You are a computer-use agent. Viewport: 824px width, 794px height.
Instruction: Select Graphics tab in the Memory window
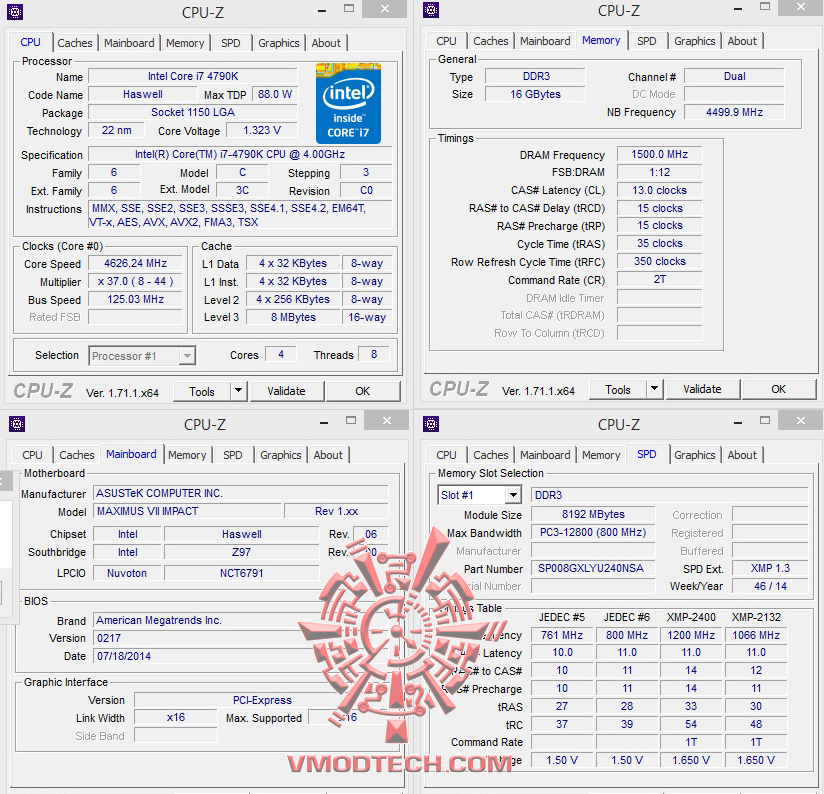tap(695, 41)
